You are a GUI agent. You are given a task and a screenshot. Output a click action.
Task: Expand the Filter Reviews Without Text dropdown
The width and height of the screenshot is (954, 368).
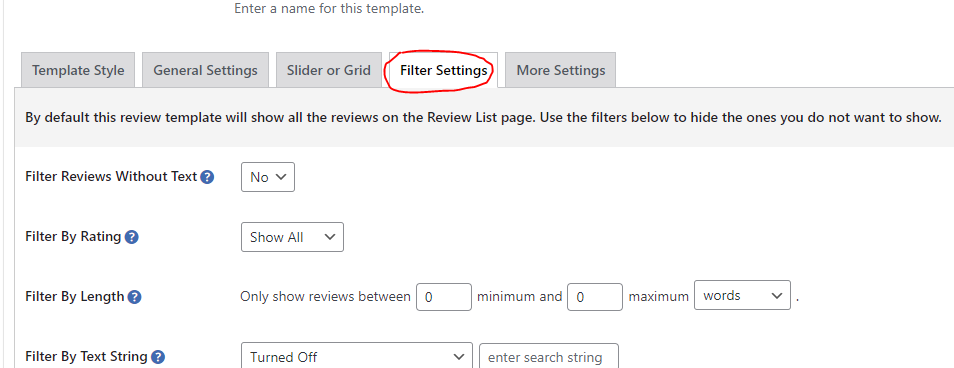click(268, 177)
